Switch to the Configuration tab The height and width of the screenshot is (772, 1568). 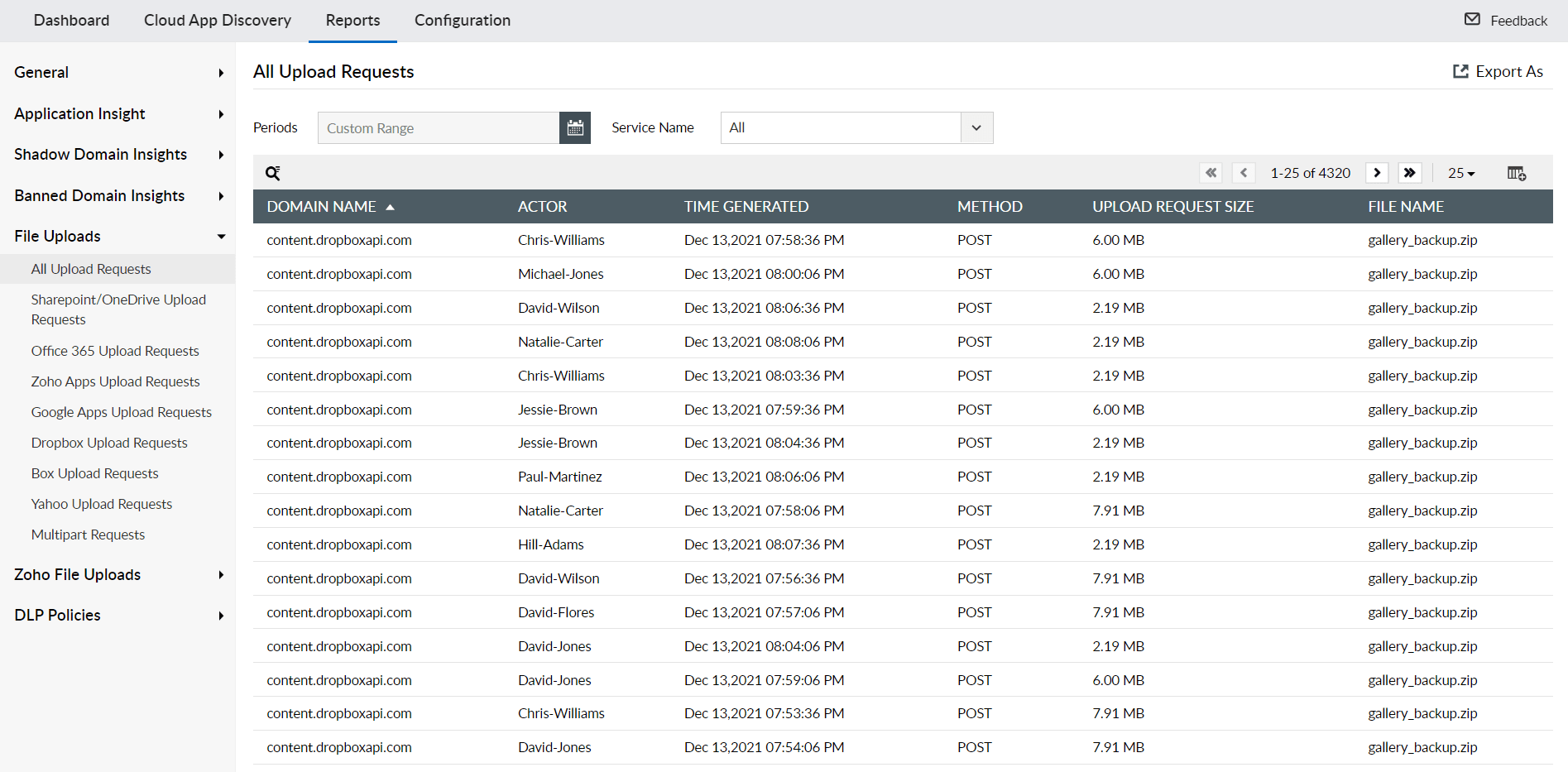pos(463,20)
